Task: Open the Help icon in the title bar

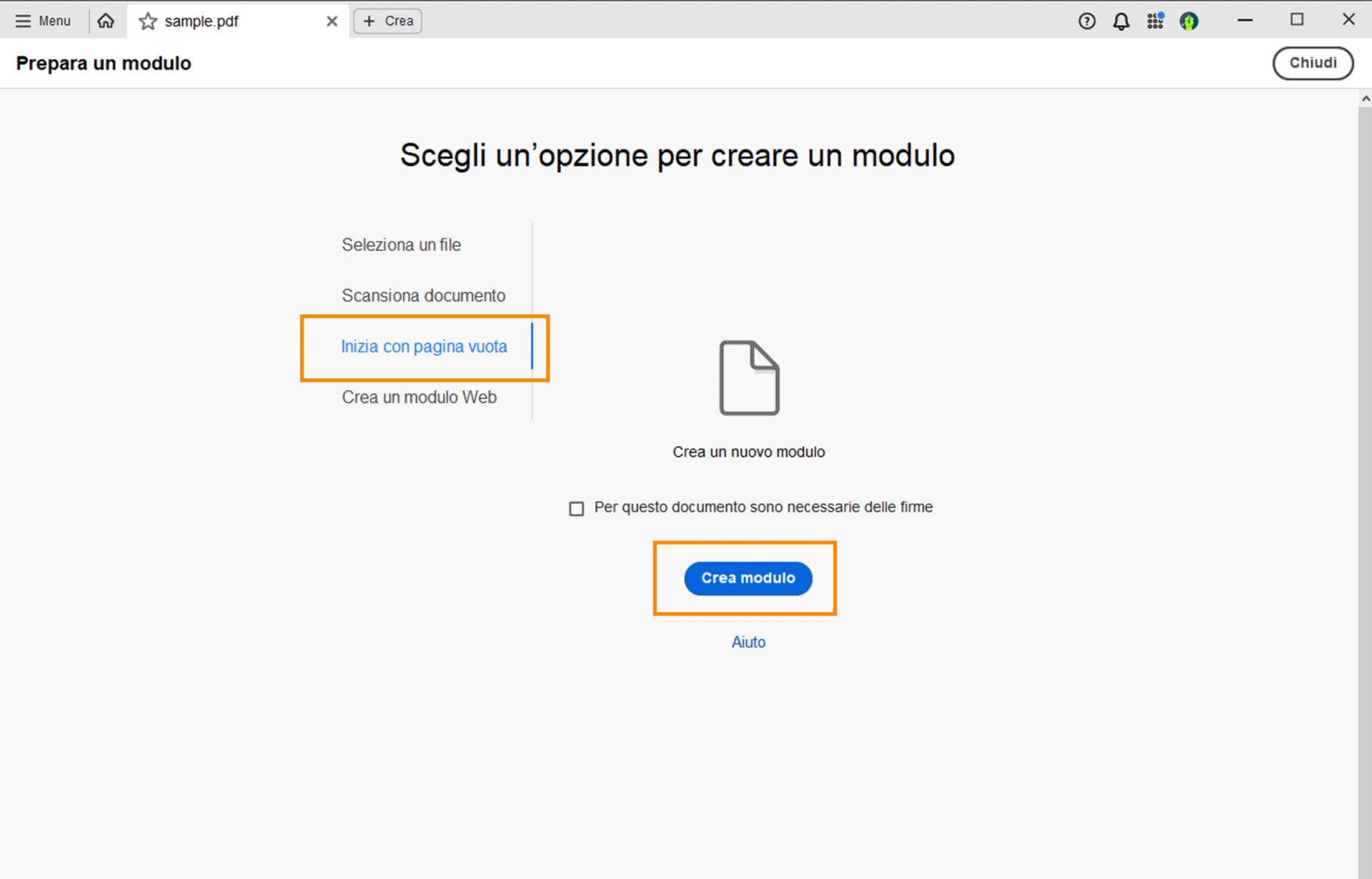Action: (x=1086, y=21)
